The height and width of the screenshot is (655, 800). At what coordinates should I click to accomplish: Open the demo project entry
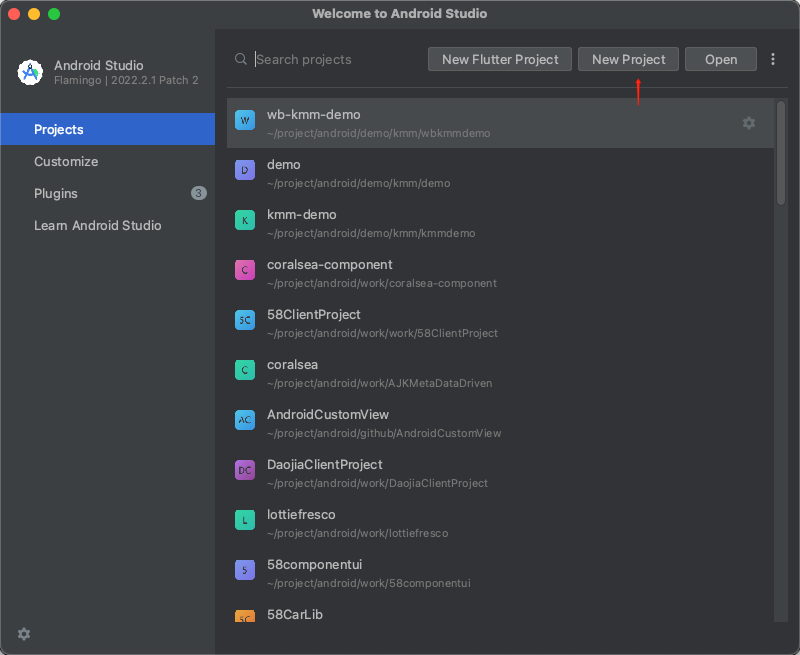tap(500, 173)
